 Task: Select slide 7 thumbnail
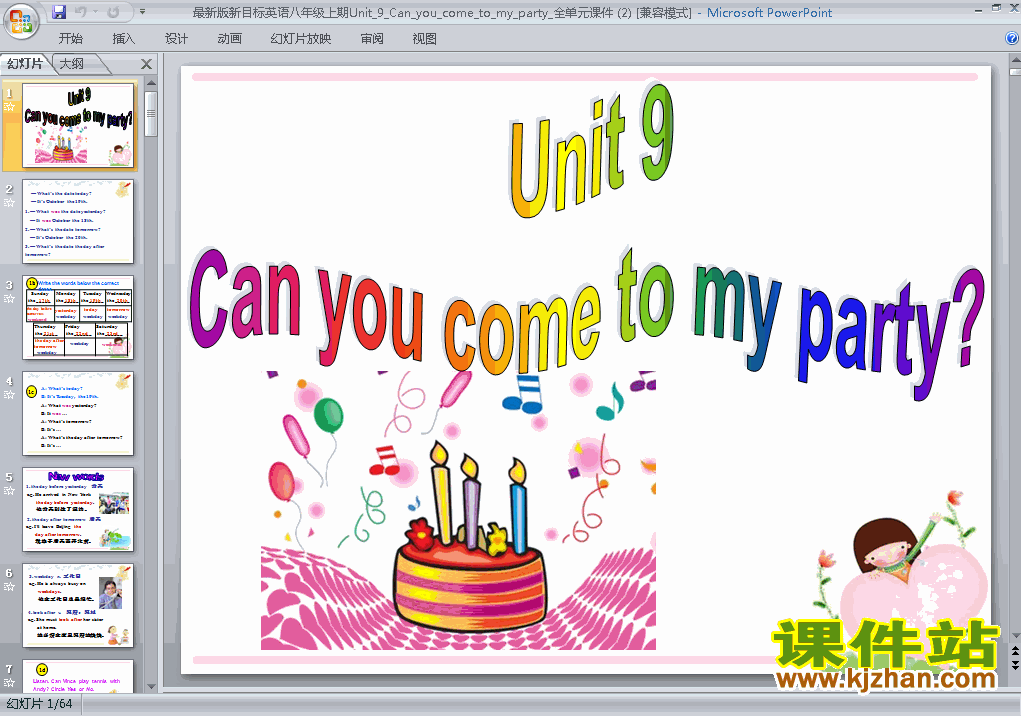click(78, 676)
